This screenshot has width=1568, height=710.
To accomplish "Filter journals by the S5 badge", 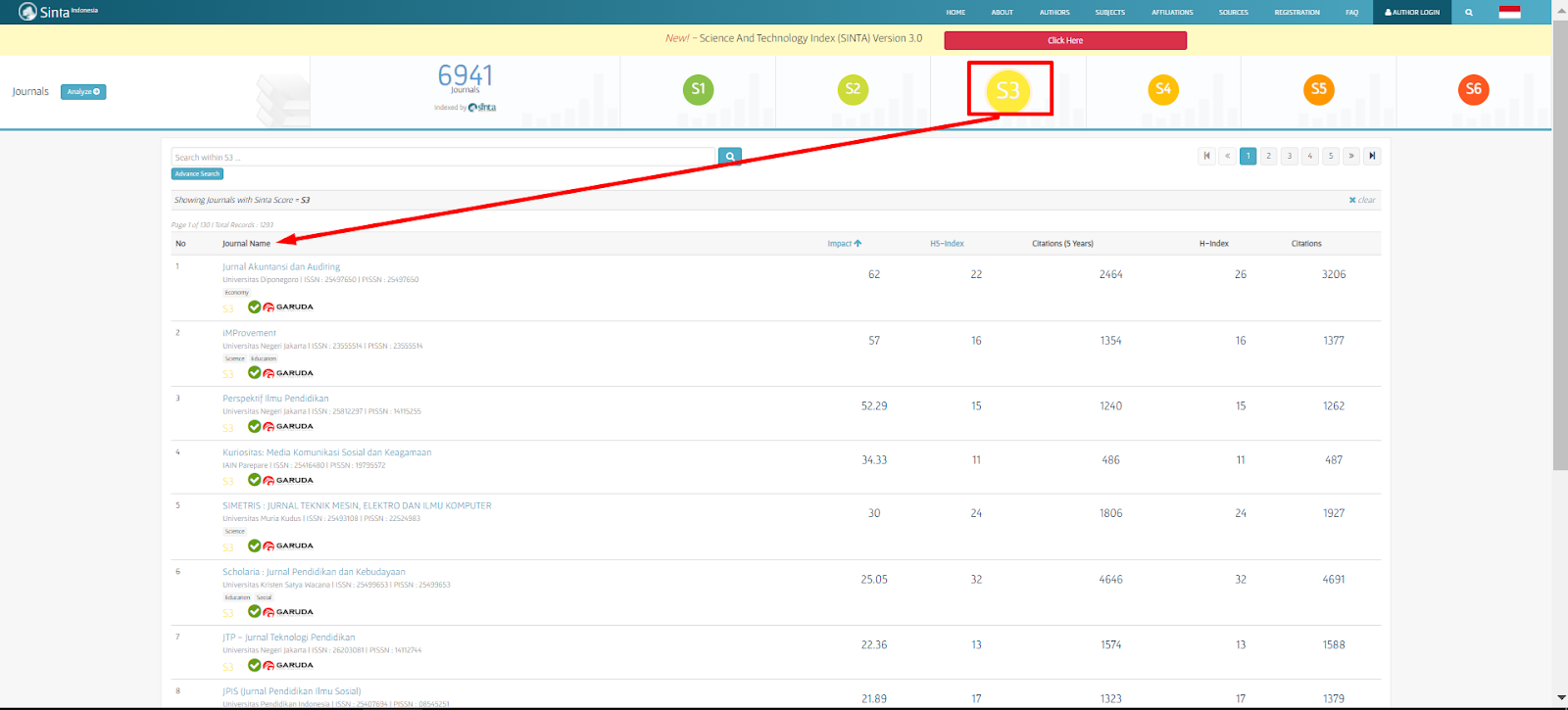I will 1319,89.
